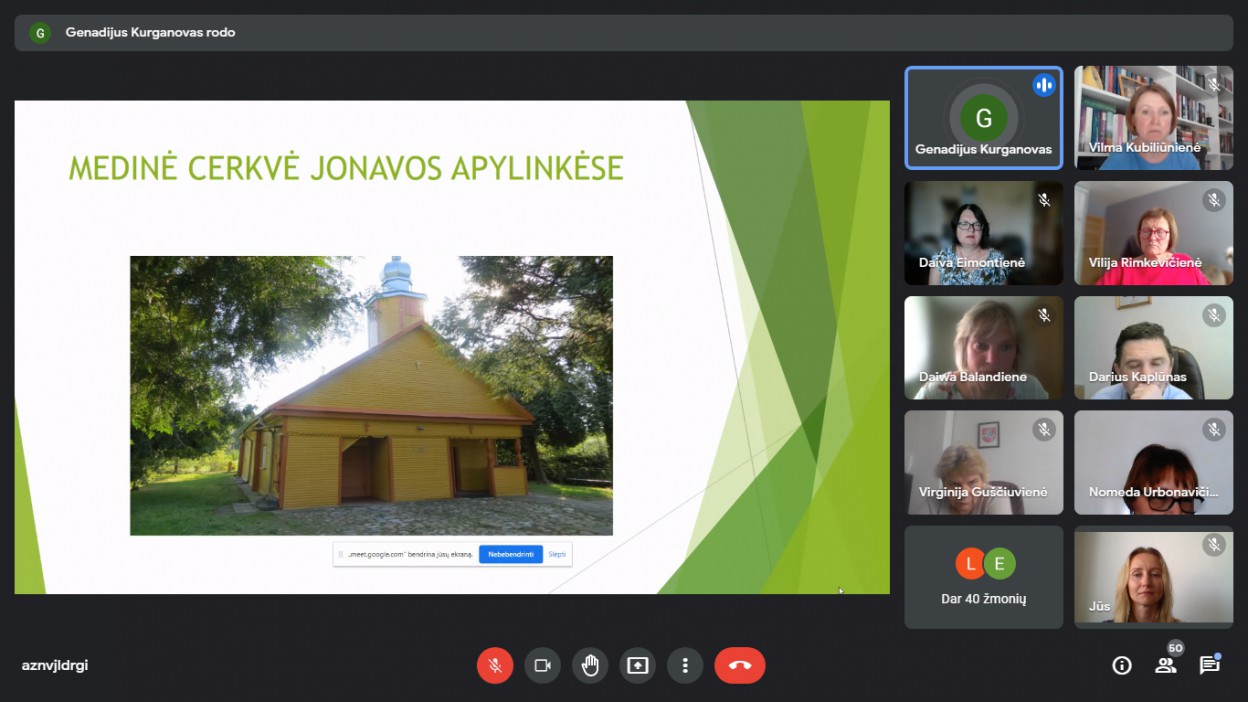This screenshot has width=1248, height=702.
Task: Click the meeting code aznvjldrgi
Action: [55, 665]
